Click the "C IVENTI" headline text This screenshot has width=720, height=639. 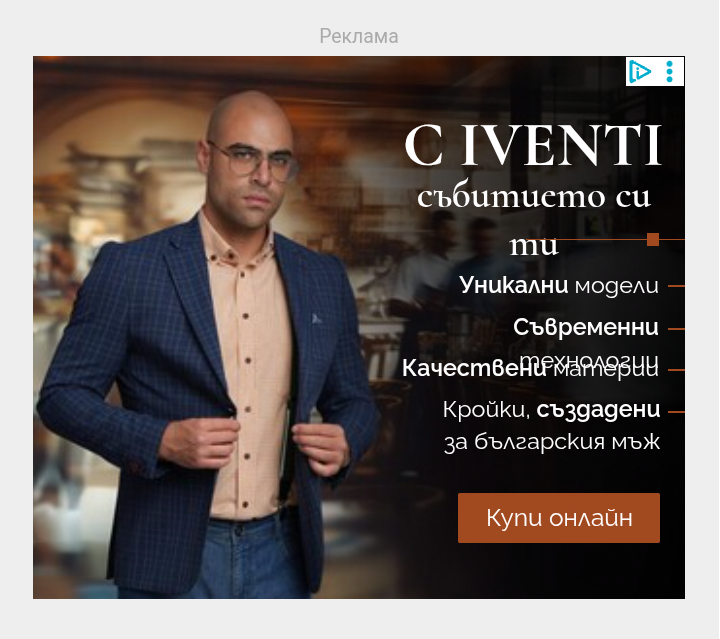click(x=533, y=146)
